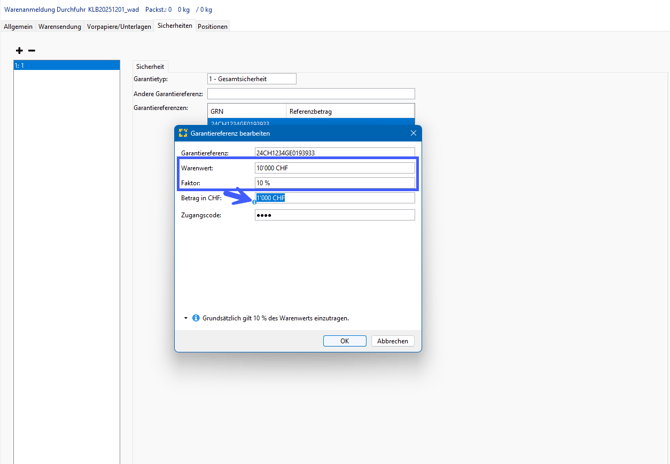Open the Garantietyp dropdown
This screenshot has height=464, width=670.
click(251, 78)
